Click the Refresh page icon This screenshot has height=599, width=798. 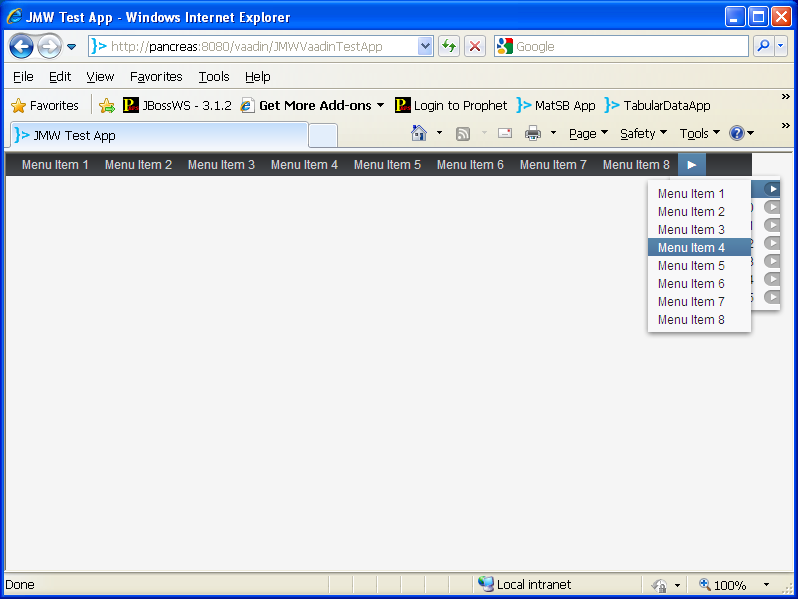pyautogui.click(x=449, y=46)
